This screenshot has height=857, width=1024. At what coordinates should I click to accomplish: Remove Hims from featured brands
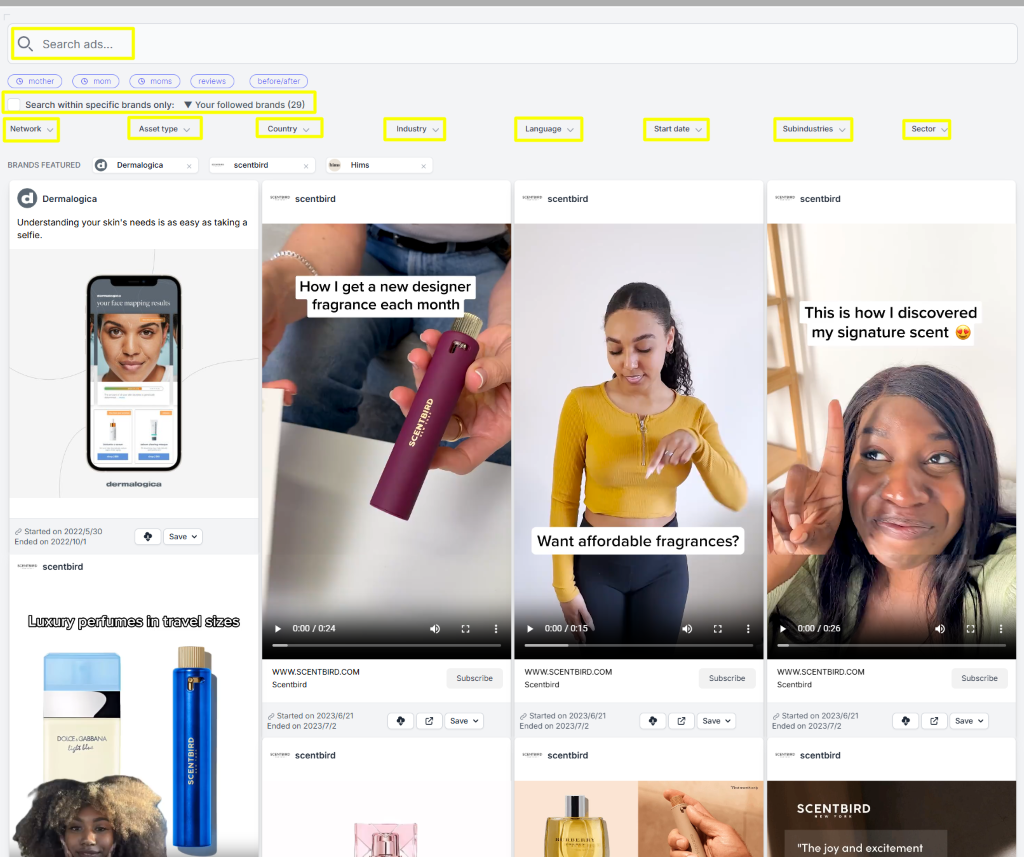(423, 166)
